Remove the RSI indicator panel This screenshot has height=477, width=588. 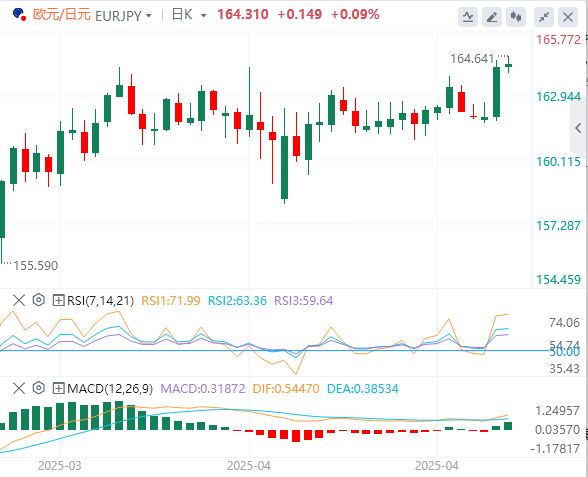click(19, 300)
